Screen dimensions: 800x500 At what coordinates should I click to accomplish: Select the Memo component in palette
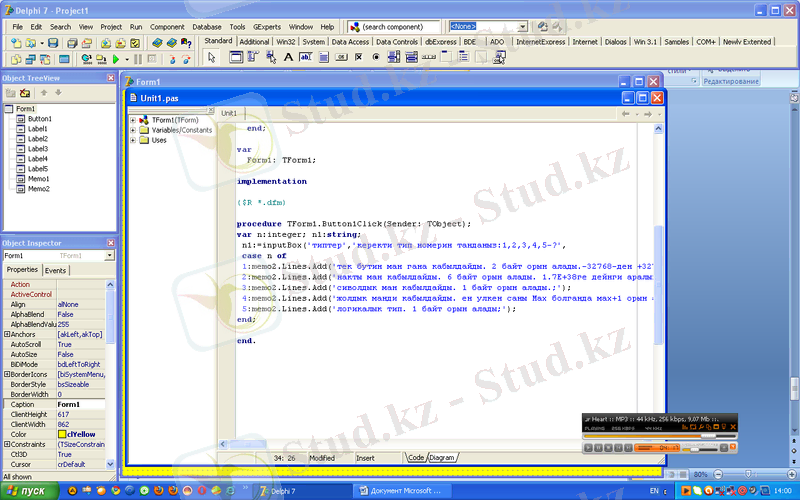coord(323,57)
